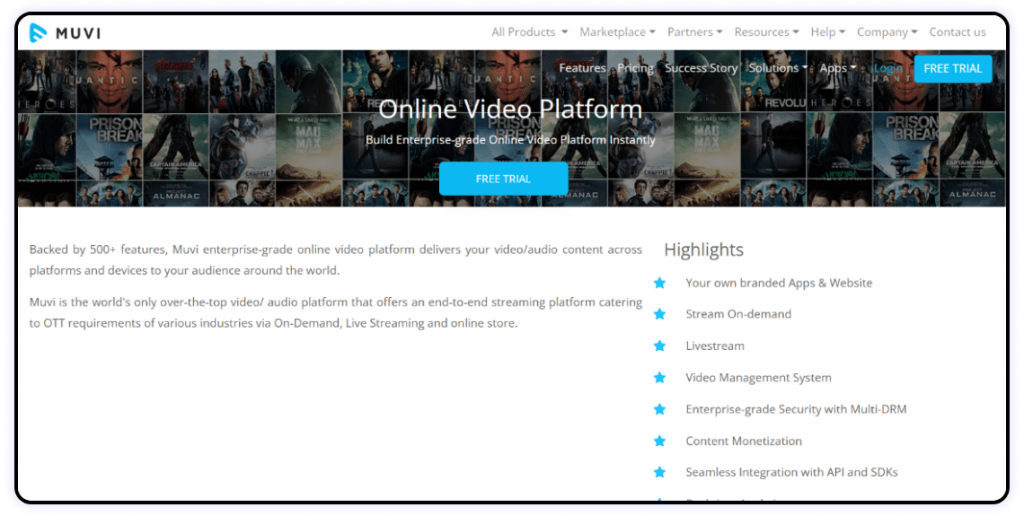This screenshot has width=1024, height=516.
Task: Select the 'Livestream' highlight text
Action: (x=714, y=346)
